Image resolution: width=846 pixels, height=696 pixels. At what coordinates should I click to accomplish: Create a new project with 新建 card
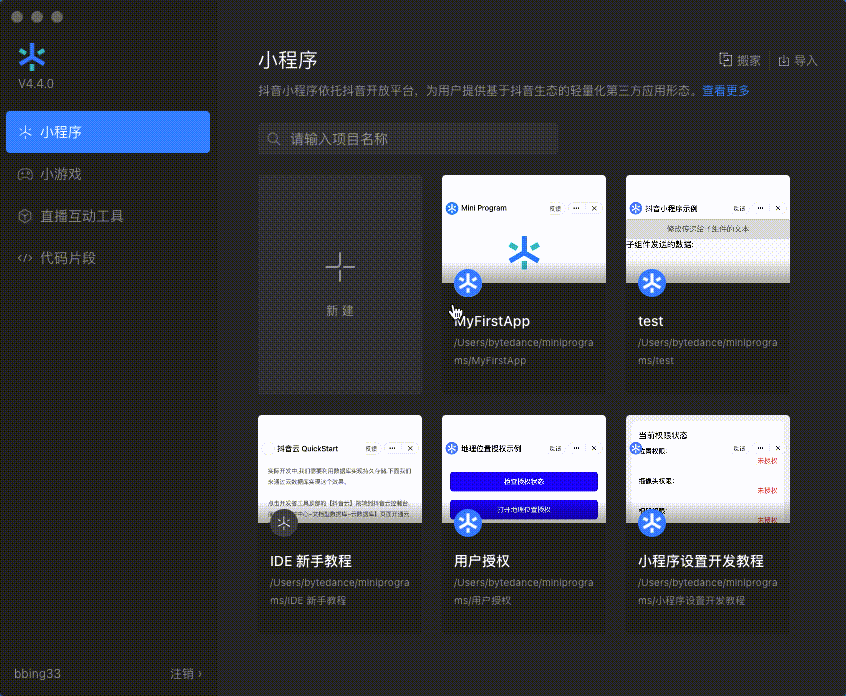tap(340, 284)
